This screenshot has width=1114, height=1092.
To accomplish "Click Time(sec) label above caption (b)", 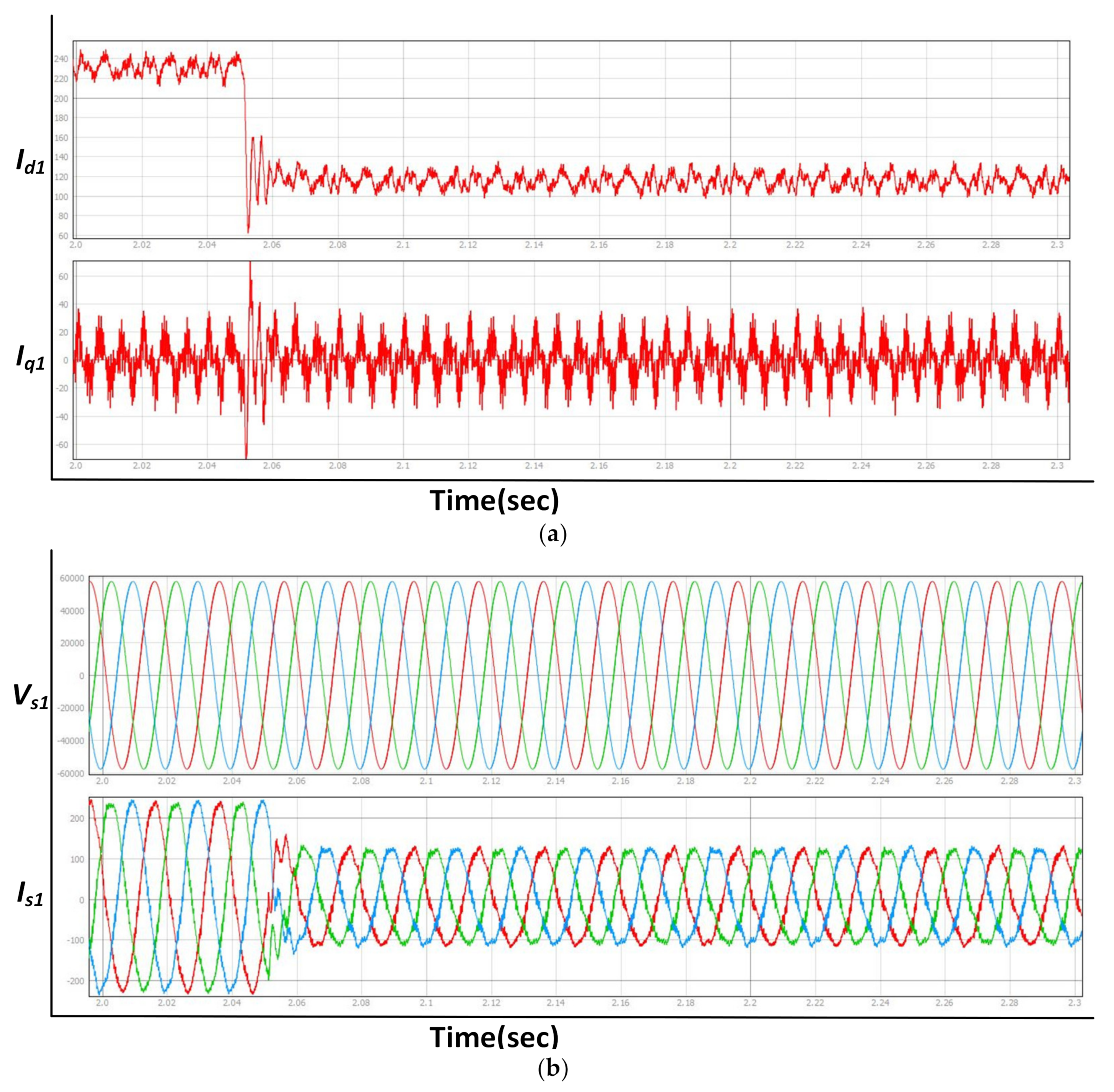I will point(494,1037).
